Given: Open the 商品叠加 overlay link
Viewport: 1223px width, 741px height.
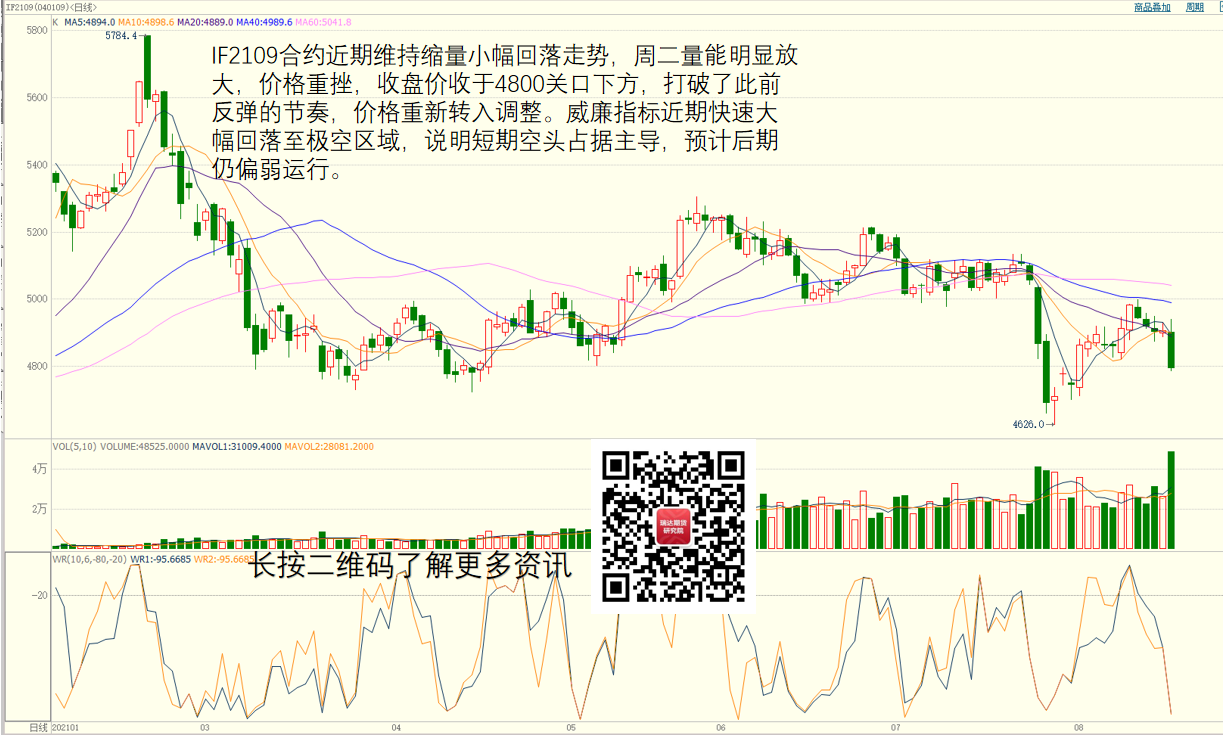Looking at the screenshot, I should [x=1151, y=7].
